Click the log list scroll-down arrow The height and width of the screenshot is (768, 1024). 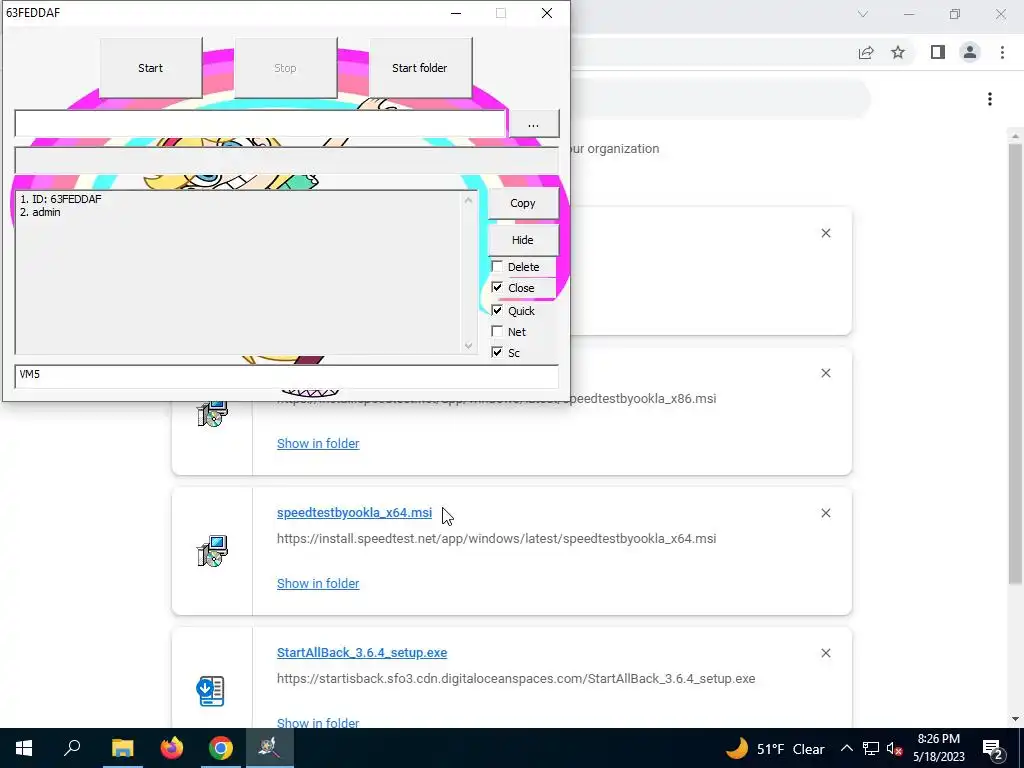click(x=468, y=345)
